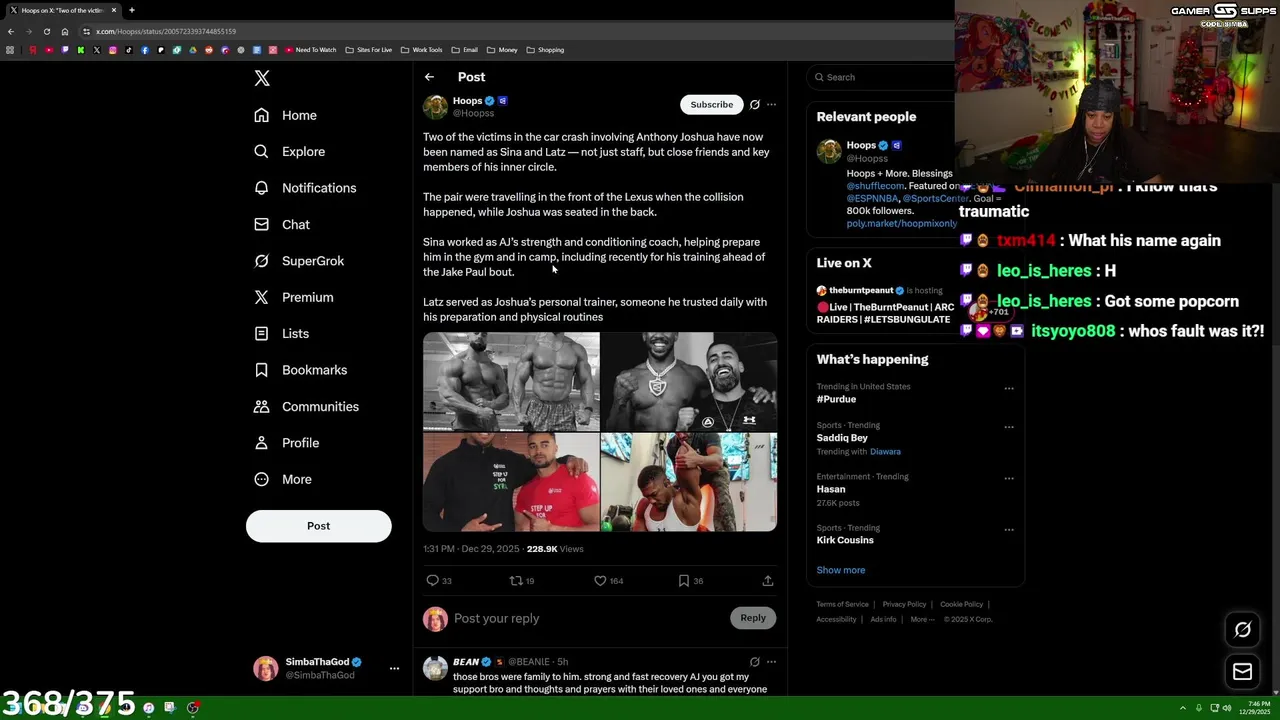
Task: Click the Diawara trending link
Action: tap(885, 452)
